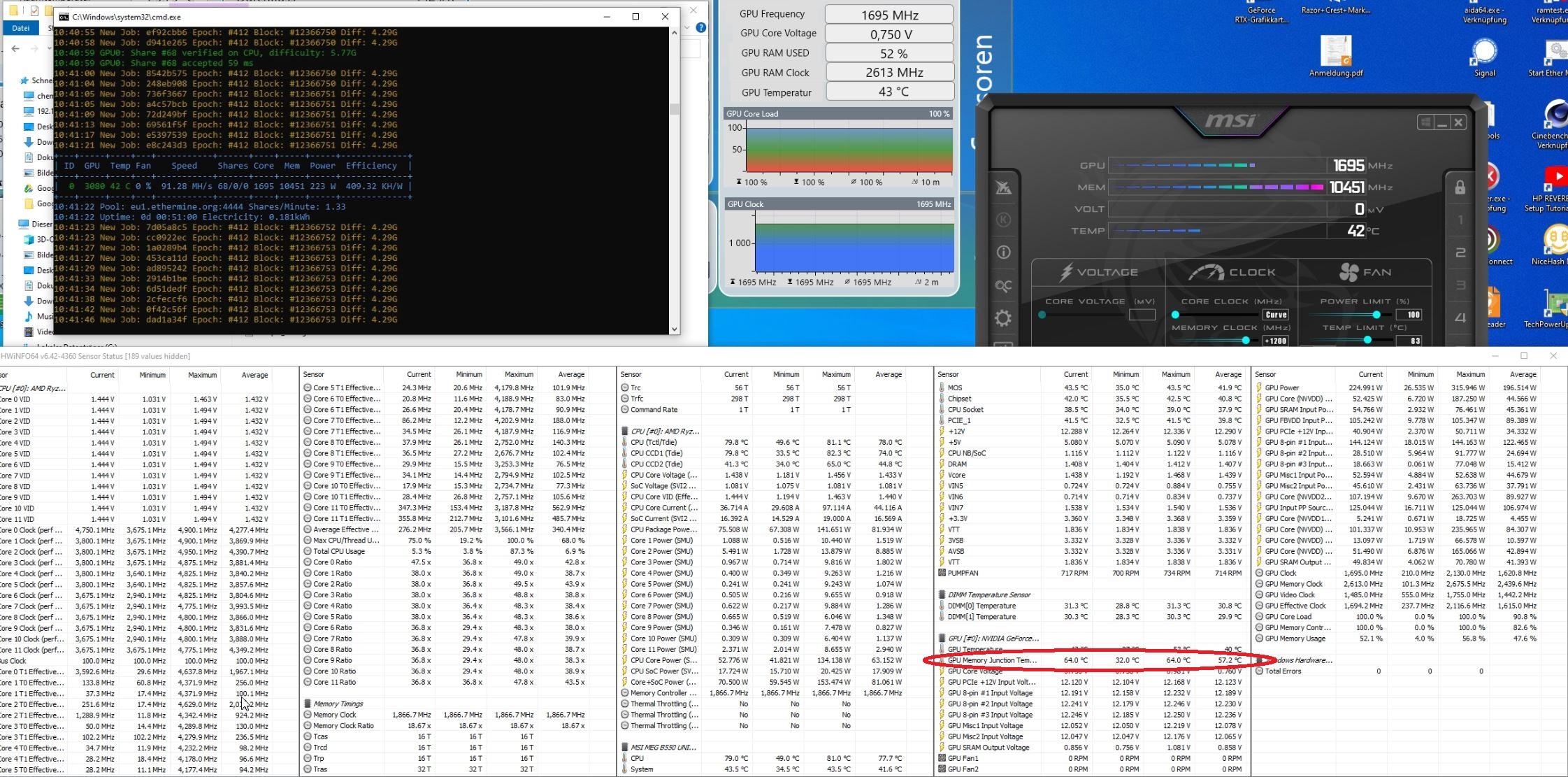Viewport: 1568px width, 777px height.
Task: Click the MSI MEG B550 UNI... group header
Action: (663, 747)
